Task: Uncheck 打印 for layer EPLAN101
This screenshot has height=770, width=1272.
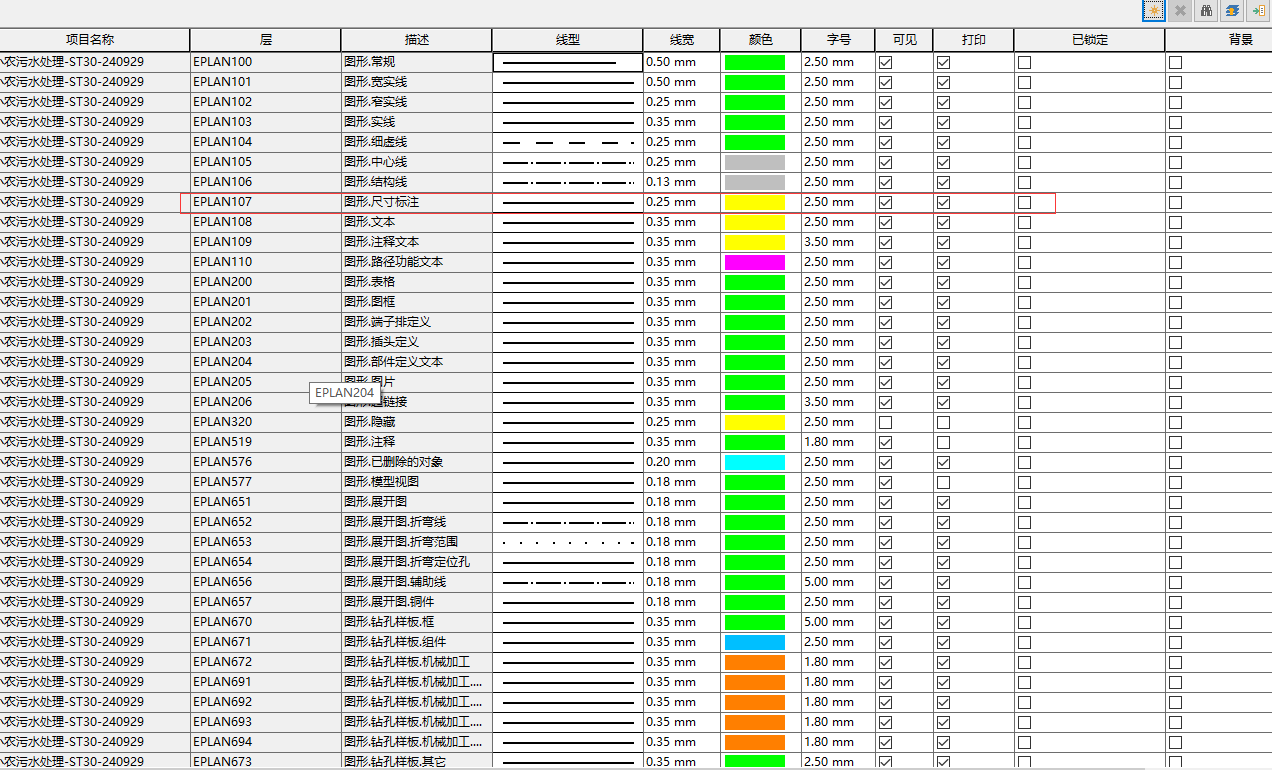Action: 943,82
